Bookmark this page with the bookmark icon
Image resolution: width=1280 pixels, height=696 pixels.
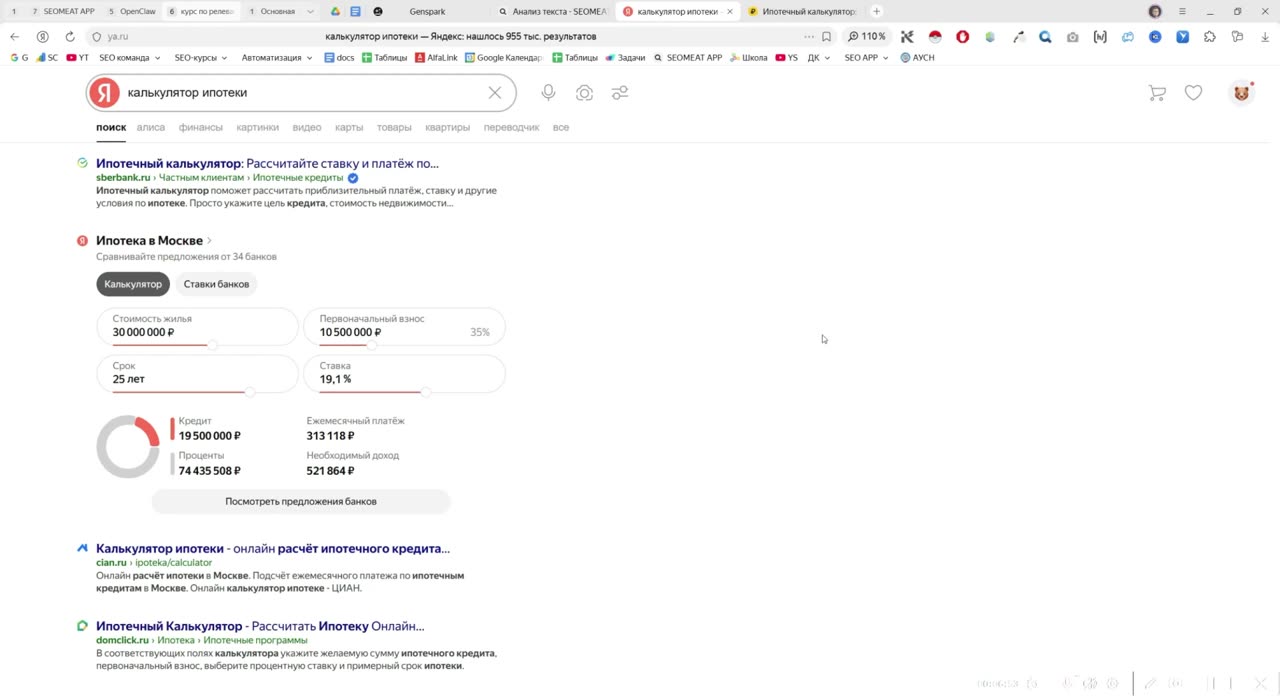tap(826, 36)
